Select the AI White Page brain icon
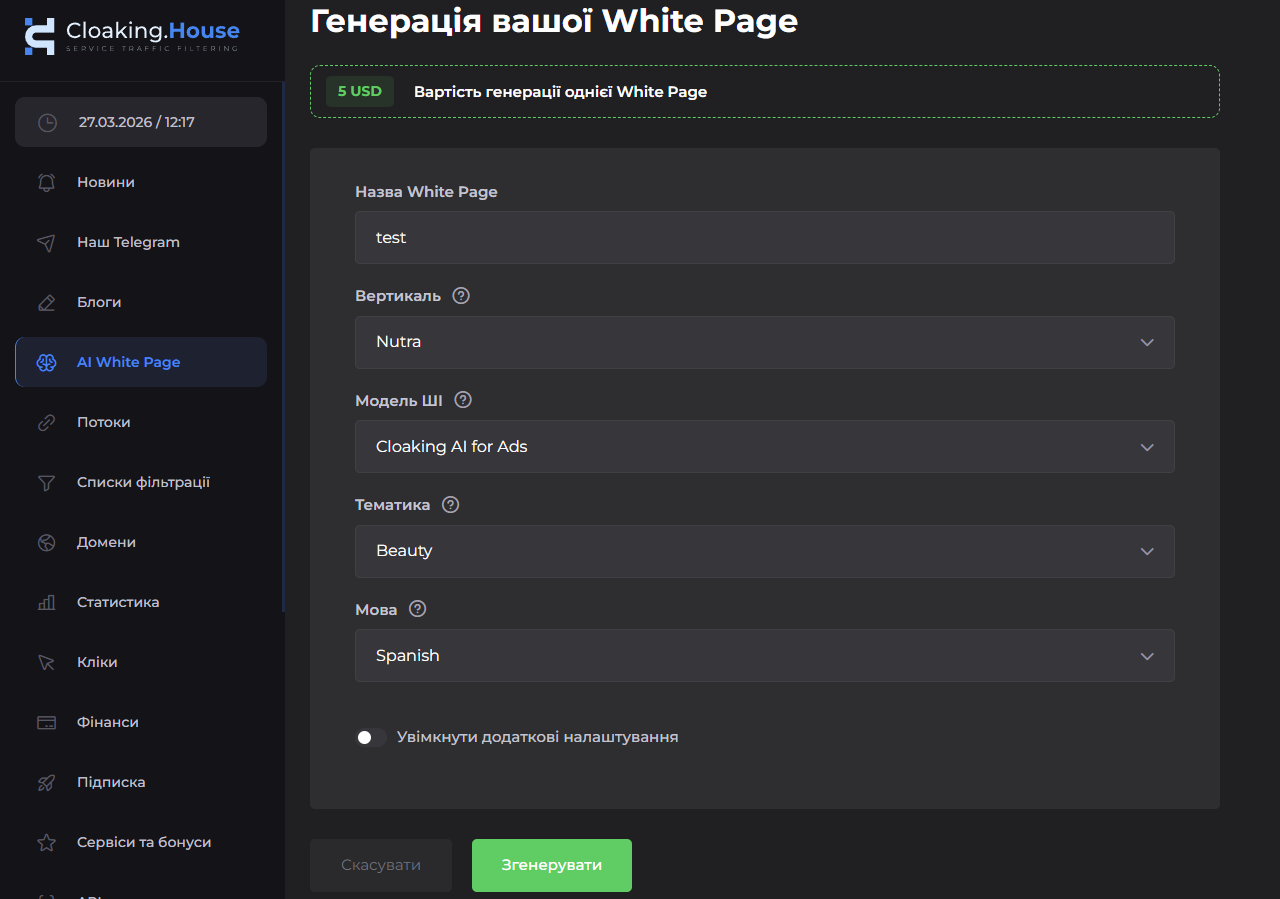The image size is (1280, 899). pyautogui.click(x=46, y=362)
